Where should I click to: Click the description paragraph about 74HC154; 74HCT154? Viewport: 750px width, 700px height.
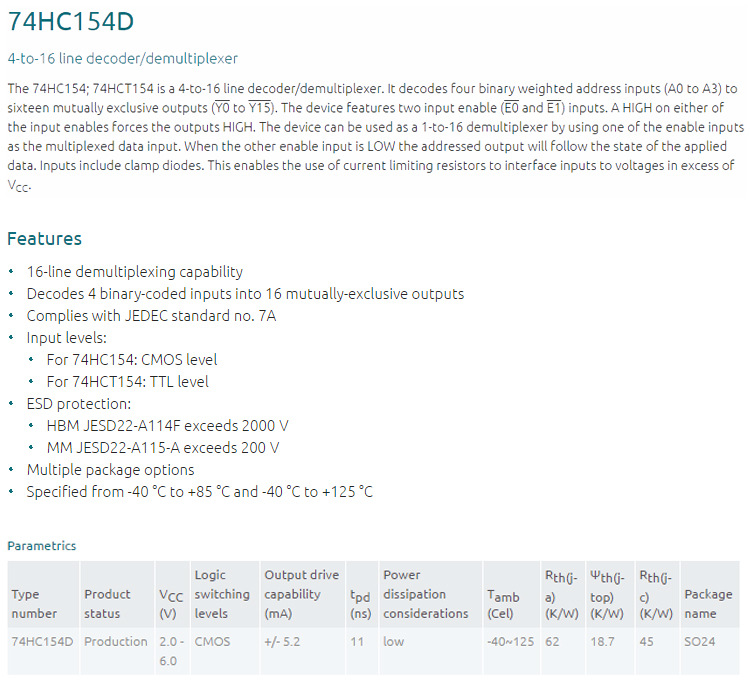375,137
